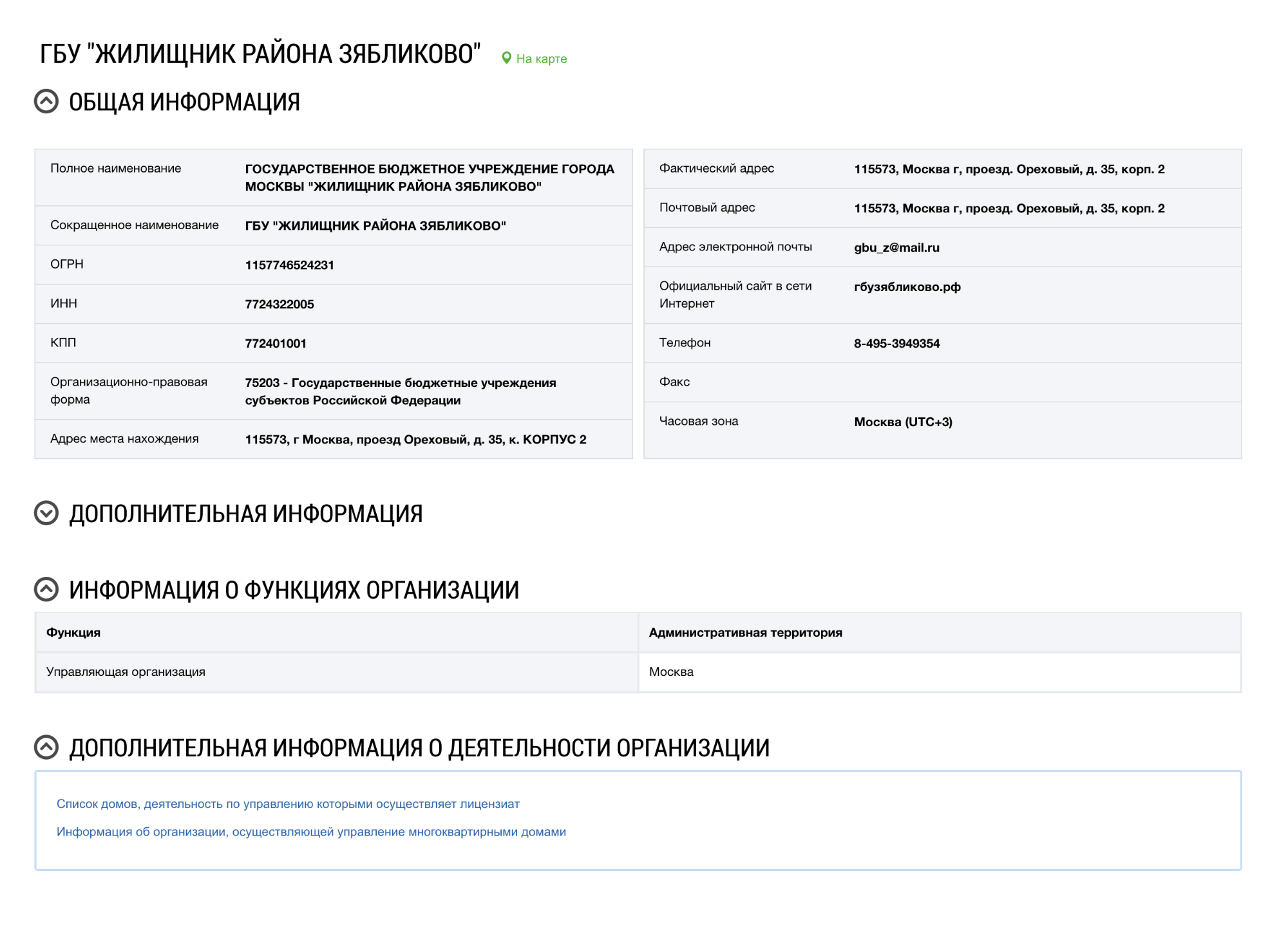This screenshot has height=927, width=1288.
Task: Click the 'Управляющая организация' table row
Action: pos(126,671)
